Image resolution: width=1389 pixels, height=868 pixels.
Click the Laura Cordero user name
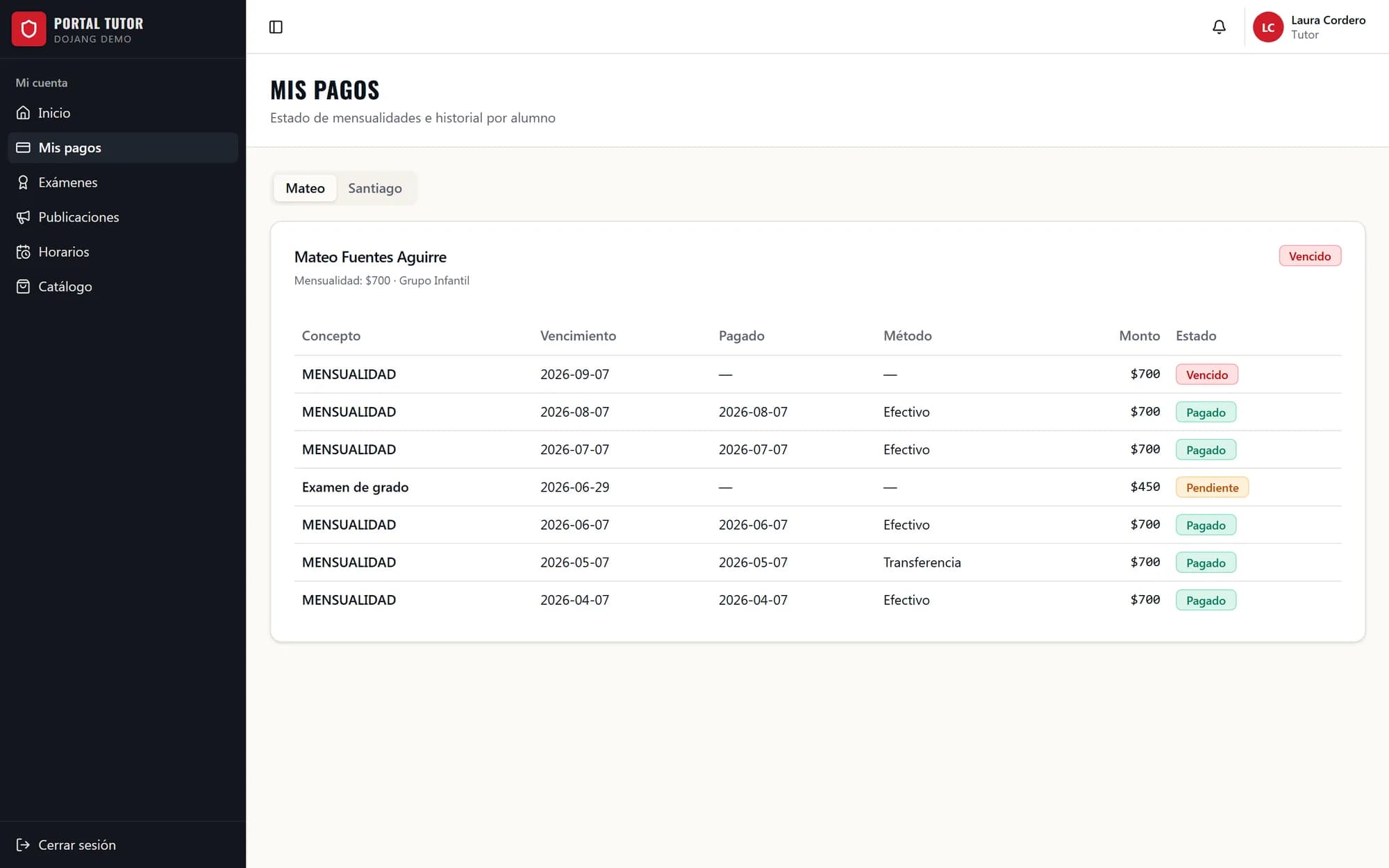(x=1328, y=20)
